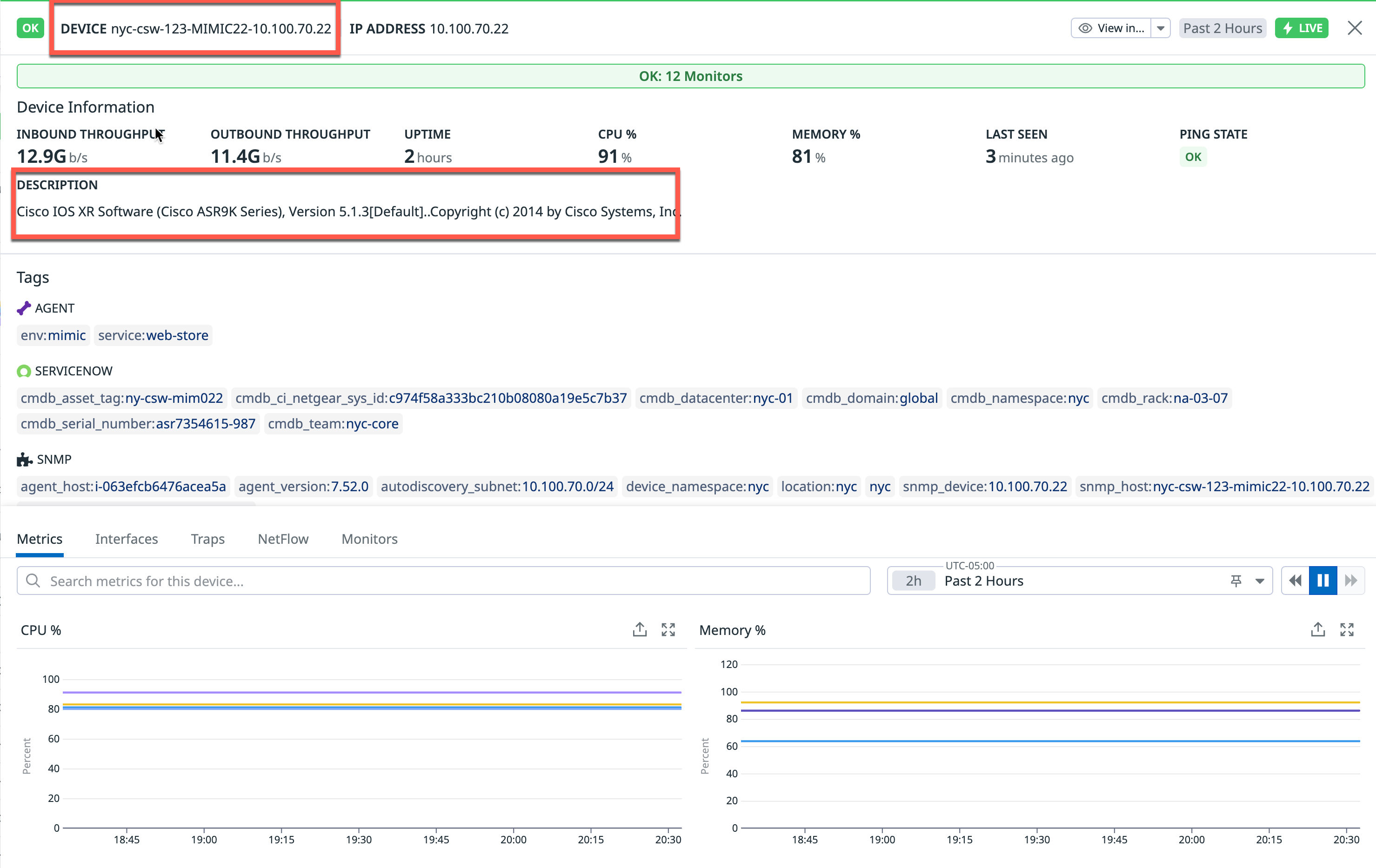Click the CPU % graph export icon
This screenshot has height=868, width=1376.
click(x=640, y=630)
